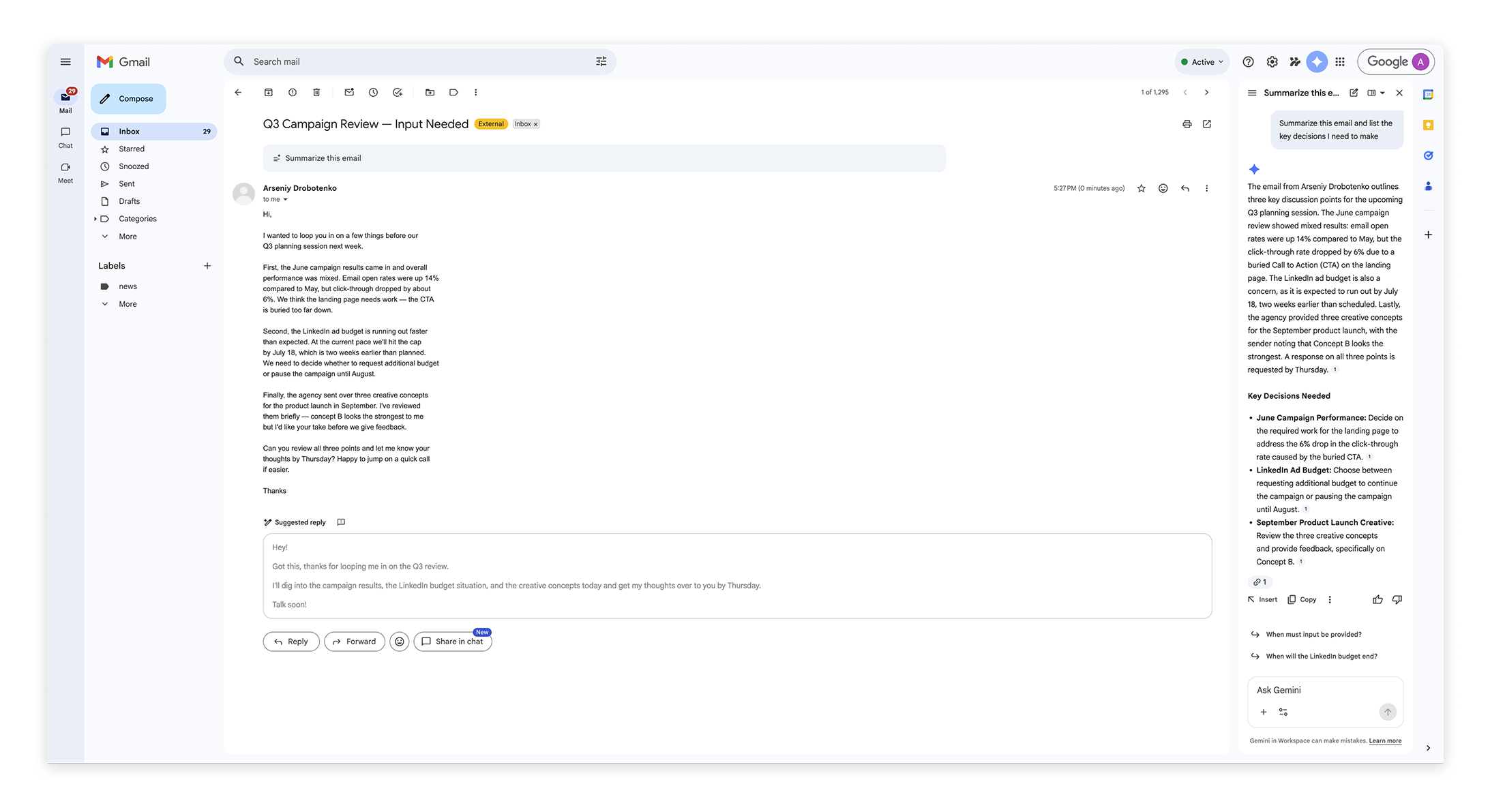This screenshot has width=1490, height=812.
Task: Click the Reply button
Action: tap(290, 642)
